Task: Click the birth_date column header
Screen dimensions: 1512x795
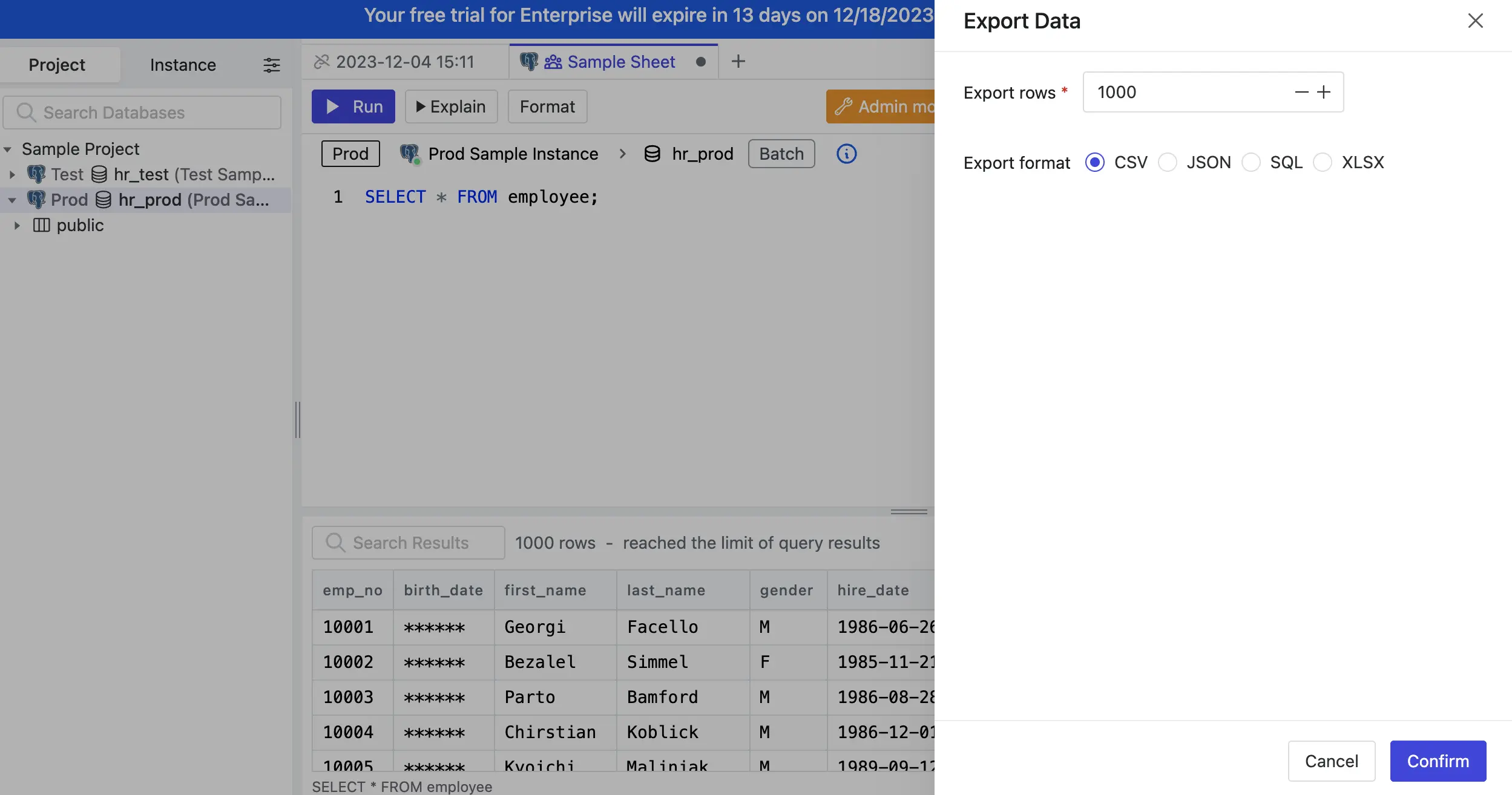Action: [x=444, y=591]
